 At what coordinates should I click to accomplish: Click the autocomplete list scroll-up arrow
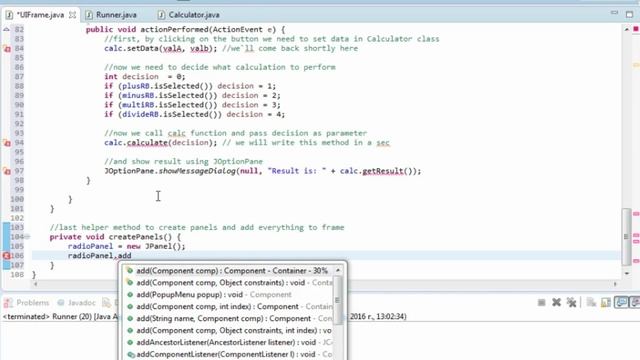tap(338, 270)
